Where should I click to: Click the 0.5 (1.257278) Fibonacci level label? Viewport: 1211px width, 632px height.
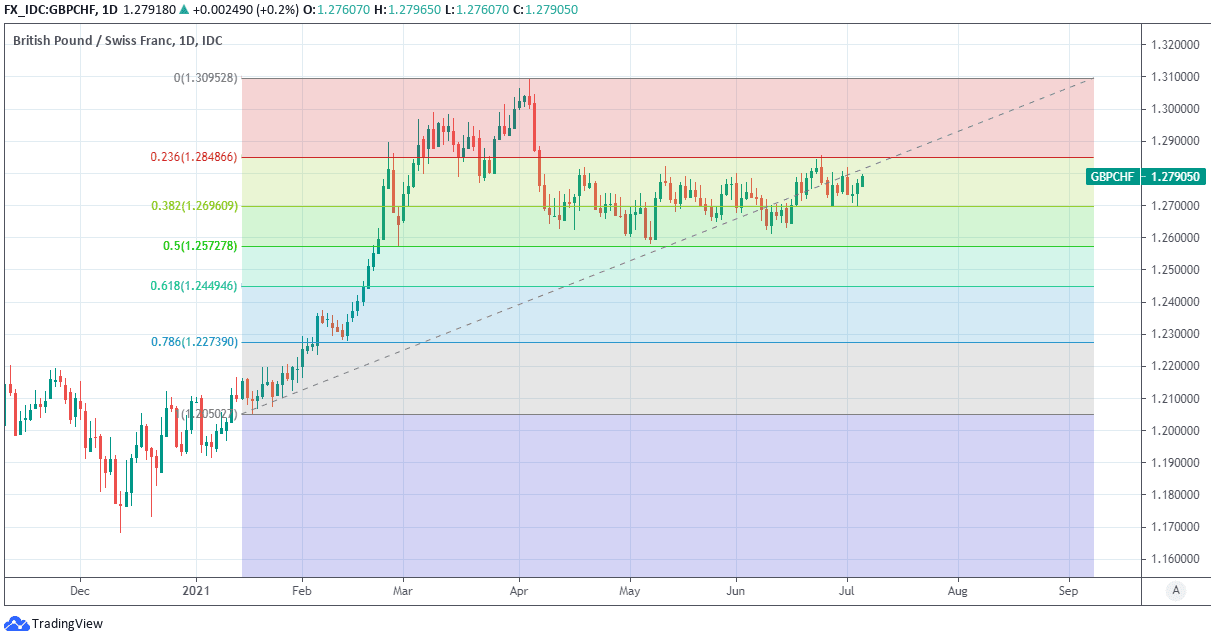coord(200,246)
